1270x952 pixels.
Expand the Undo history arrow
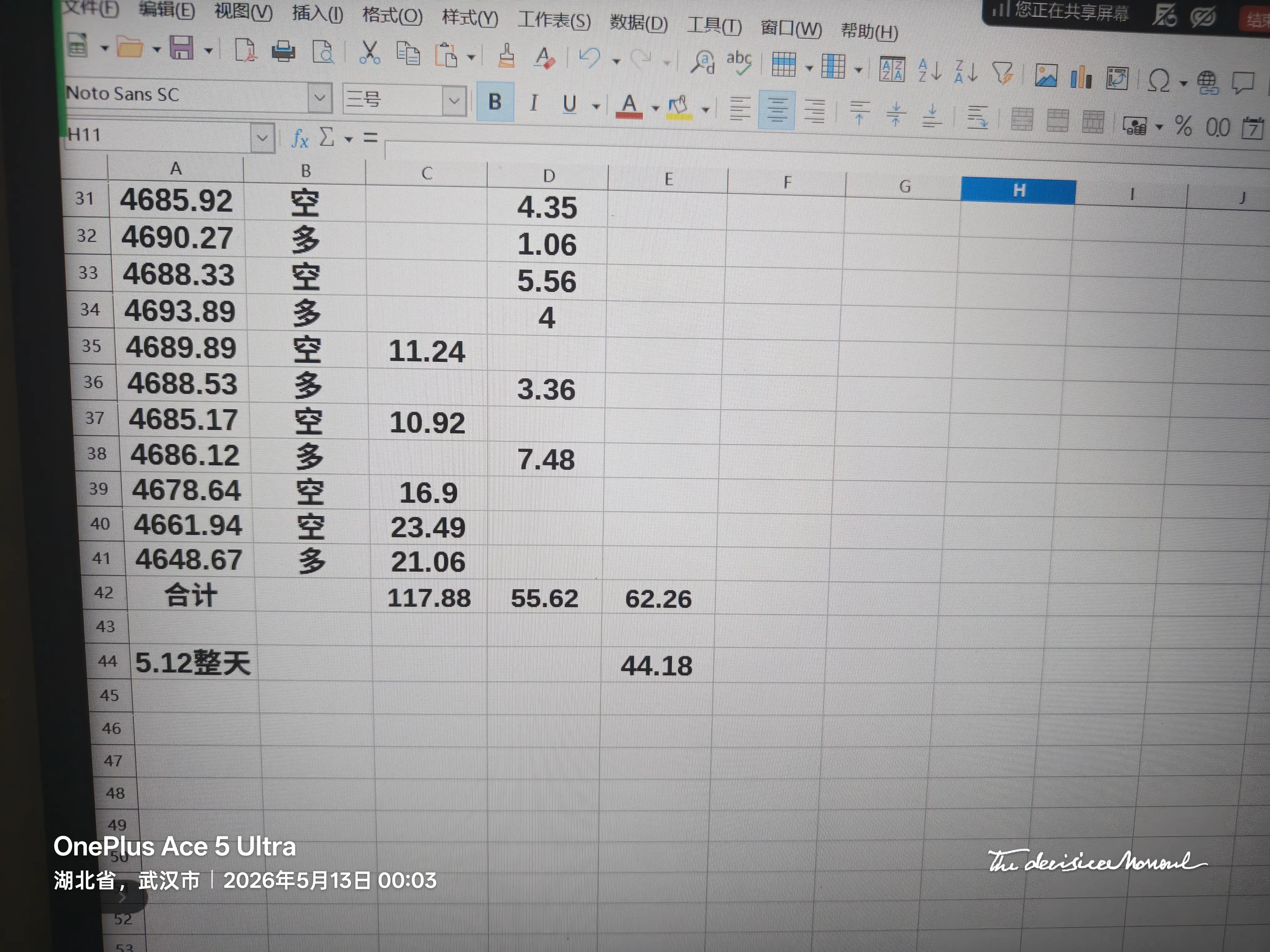[x=616, y=61]
